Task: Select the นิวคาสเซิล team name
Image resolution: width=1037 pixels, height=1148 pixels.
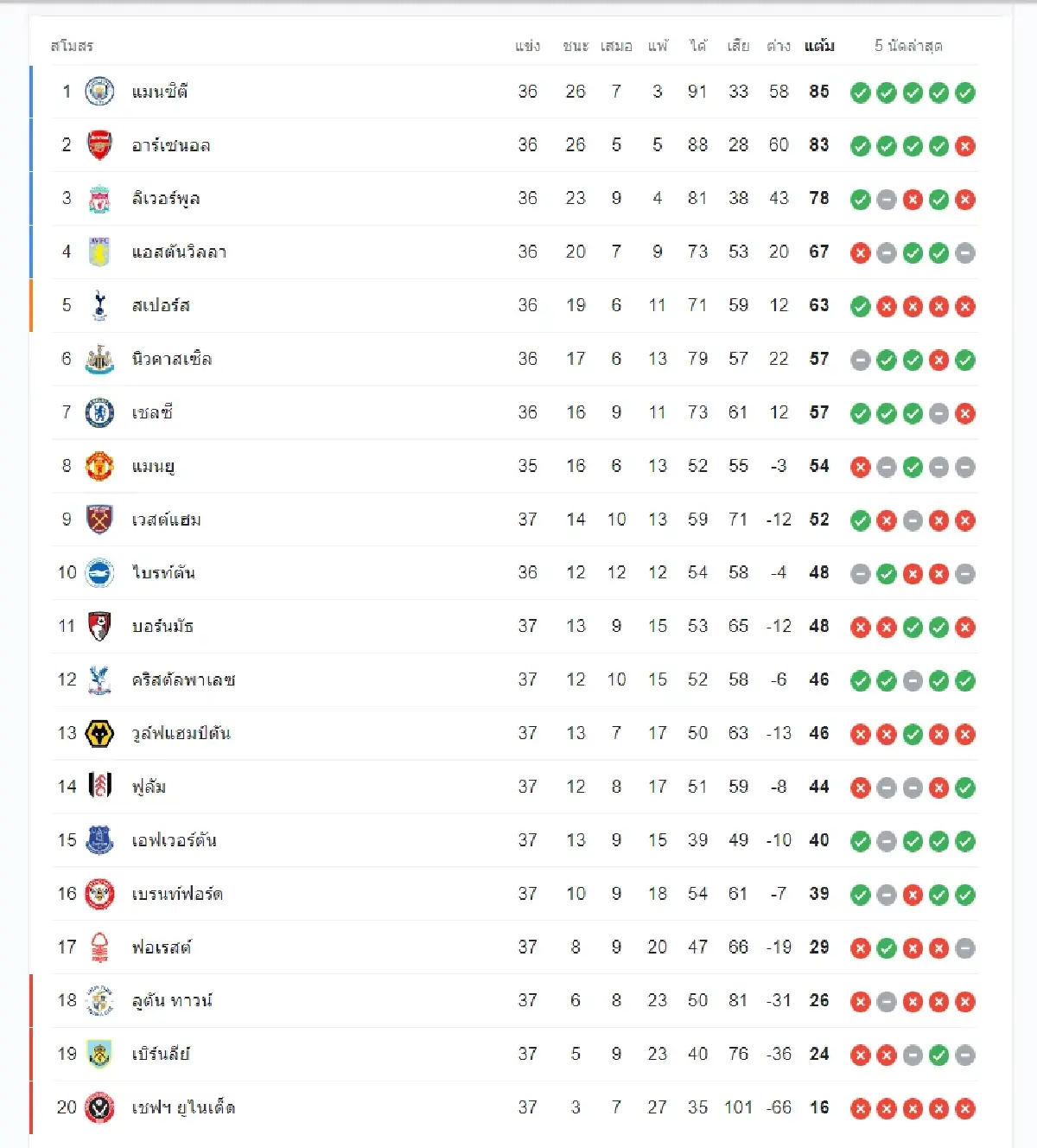Action: [x=172, y=359]
